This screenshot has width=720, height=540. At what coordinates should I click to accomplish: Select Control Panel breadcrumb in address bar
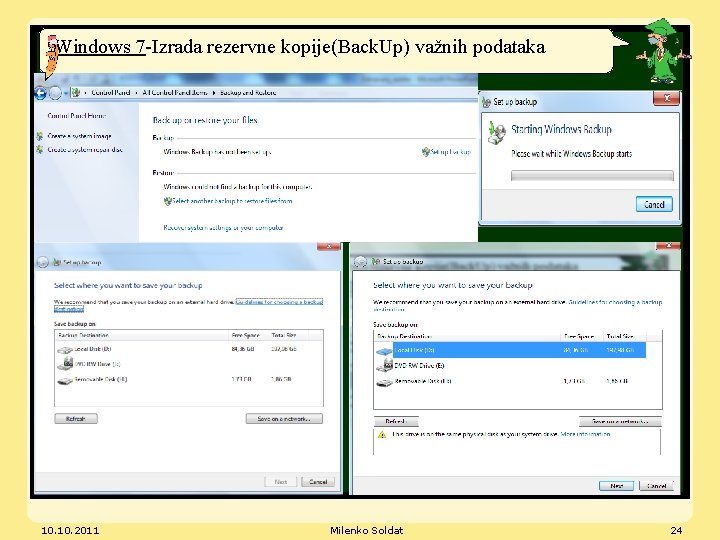[111, 93]
